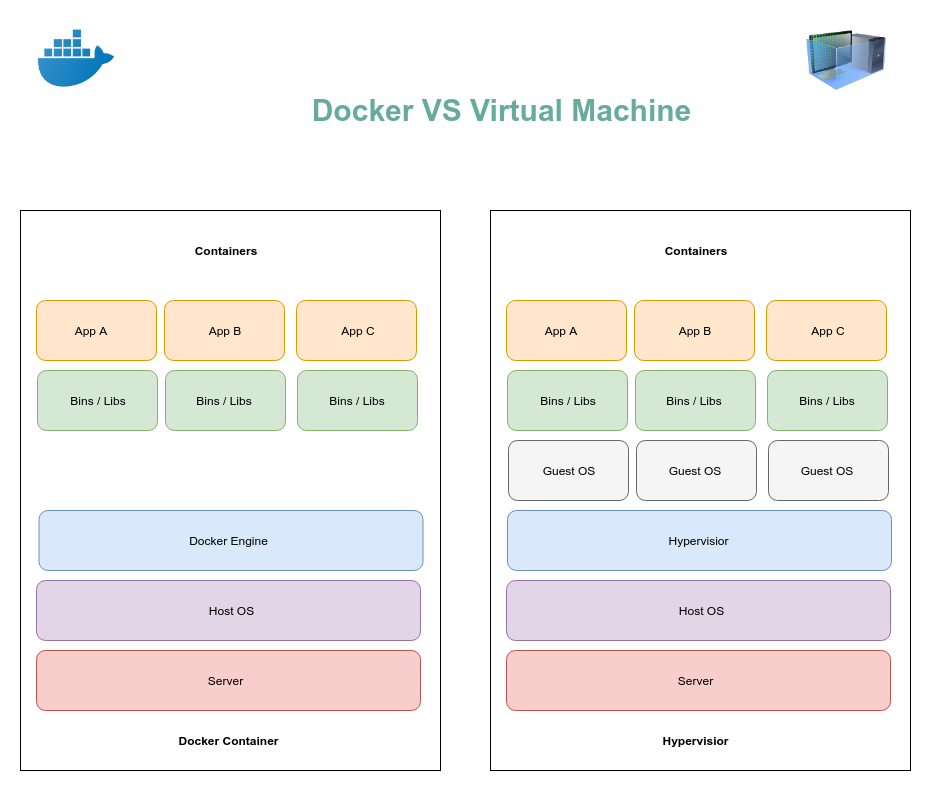Select Bins / Libs box under Docker App C
This screenshot has height=791, width=931.
coord(357,401)
